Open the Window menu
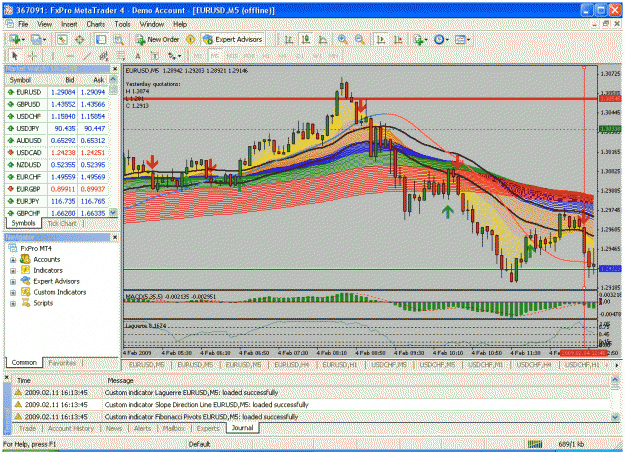 tap(152, 24)
